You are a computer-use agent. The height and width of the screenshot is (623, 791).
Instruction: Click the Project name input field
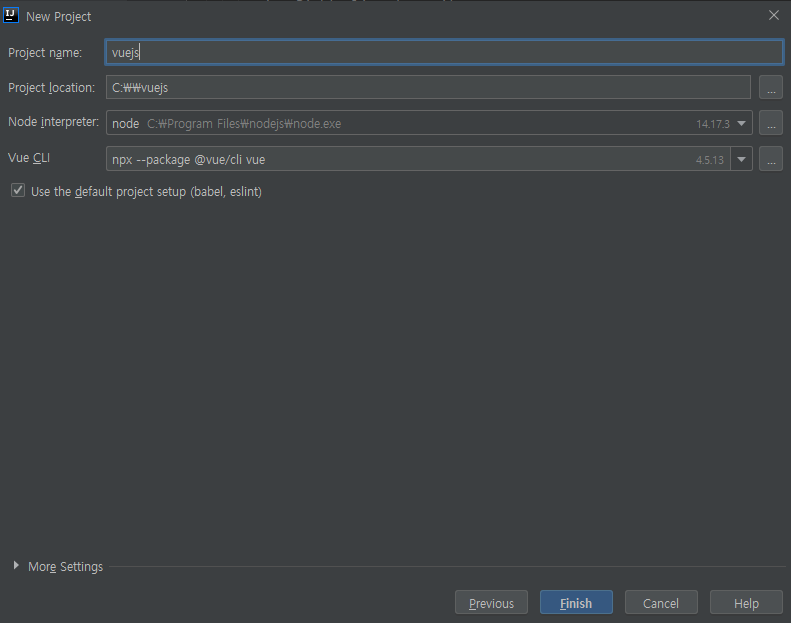[x=444, y=52]
